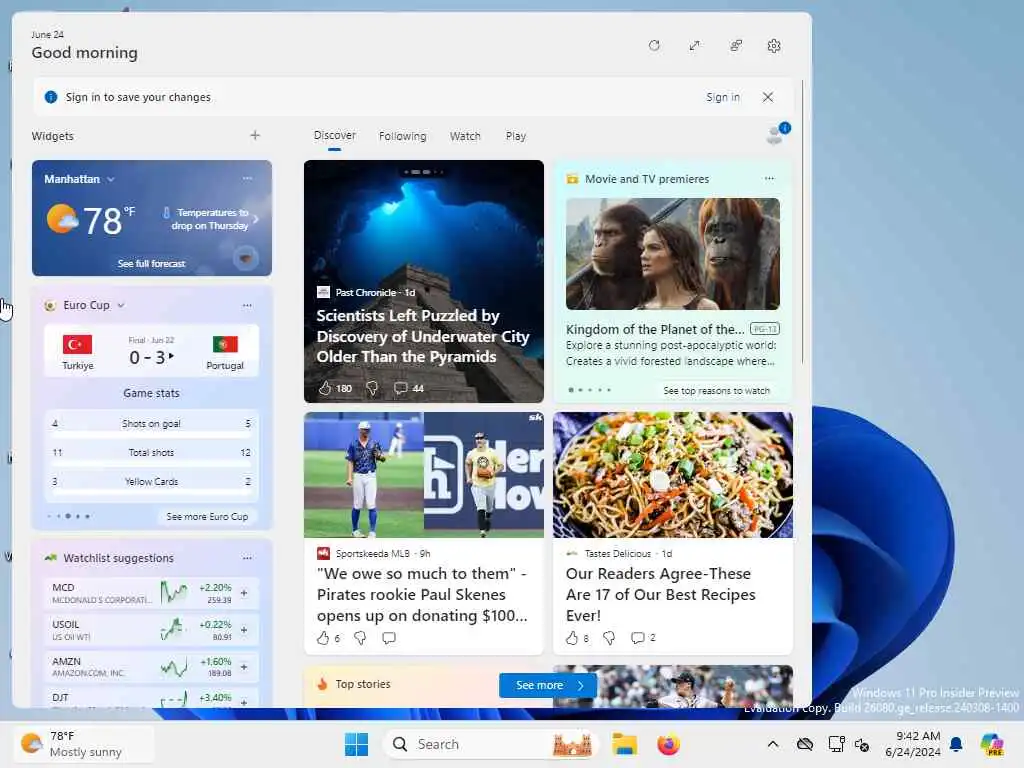Show hidden tray icons chevron
The image size is (1024, 768).
coord(773,744)
